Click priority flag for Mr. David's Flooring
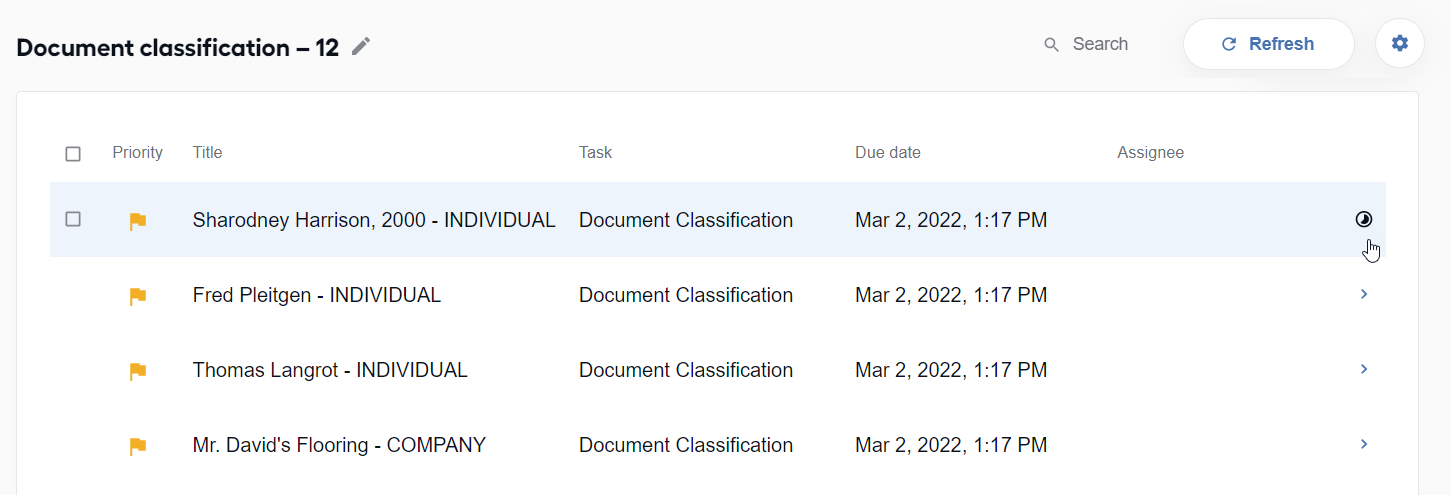Image resolution: width=1451 pixels, height=495 pixels. coord(138,446)
